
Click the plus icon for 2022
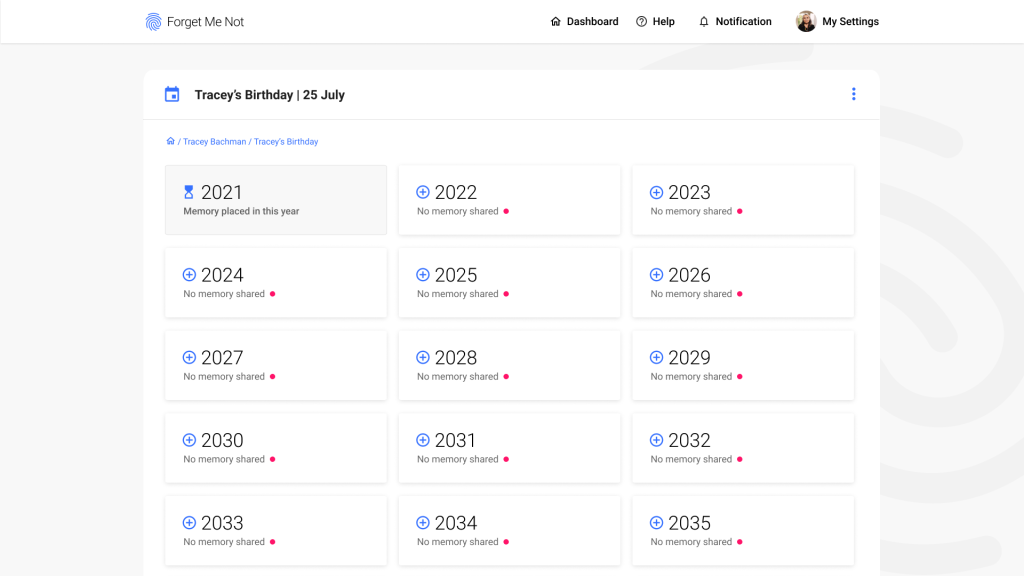[423, 192]
